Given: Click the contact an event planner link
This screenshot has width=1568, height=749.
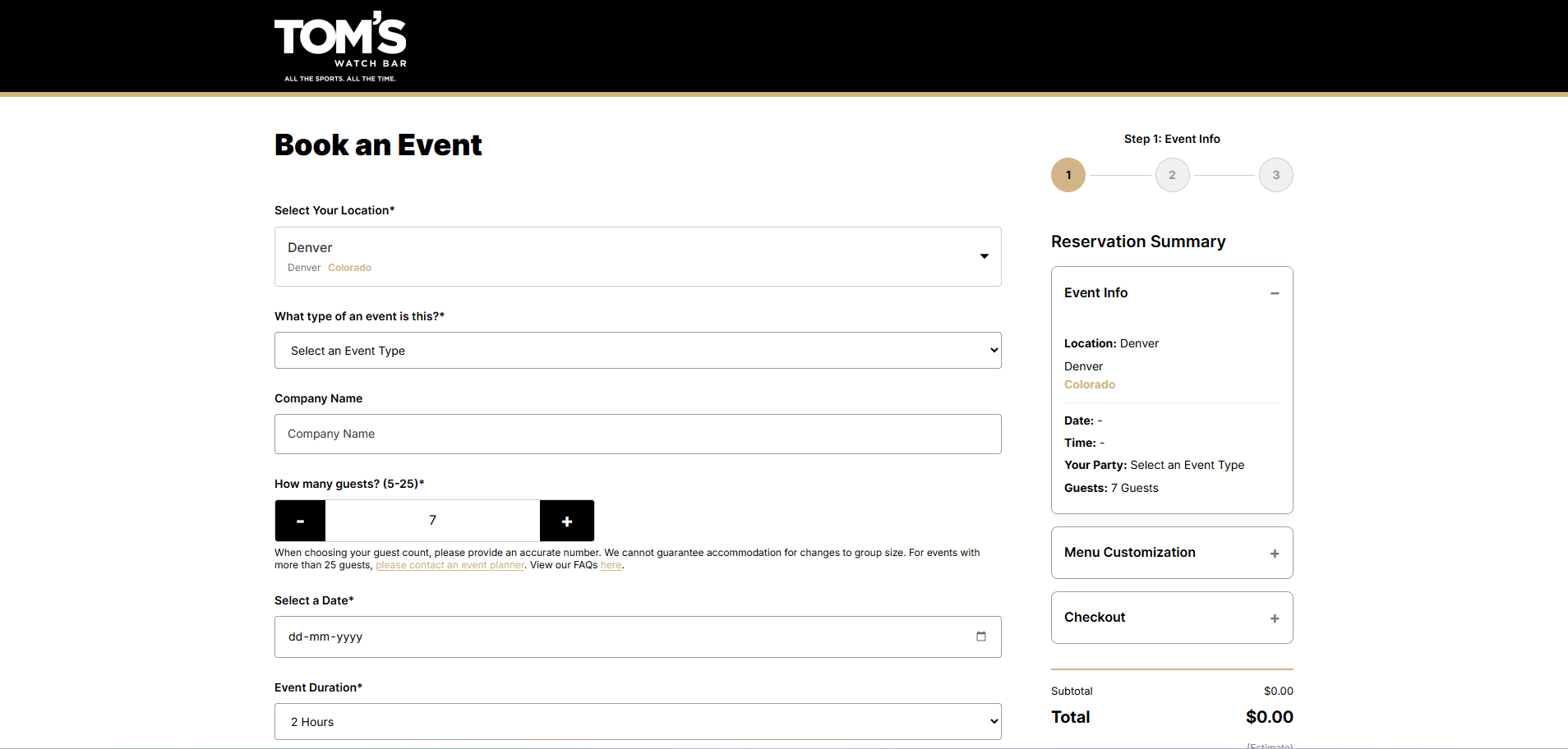Looking at the screenshot, I should (450, 565).
